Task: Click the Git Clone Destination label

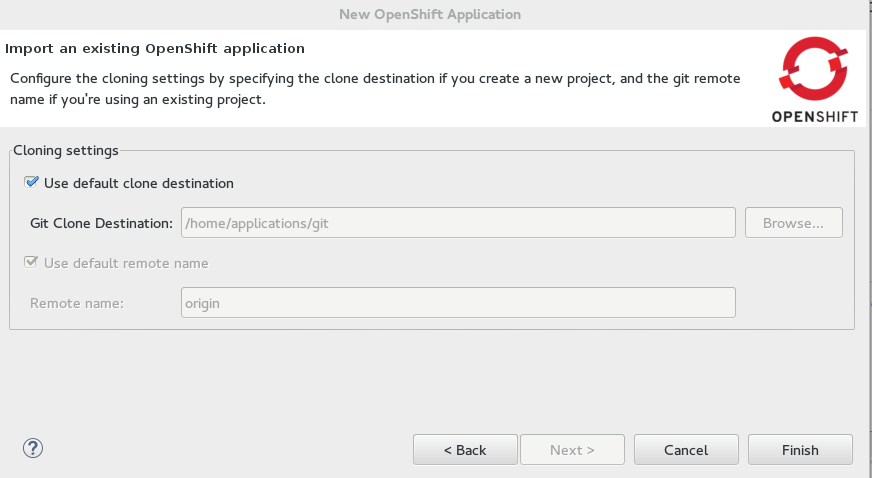Action: [101, 223]
